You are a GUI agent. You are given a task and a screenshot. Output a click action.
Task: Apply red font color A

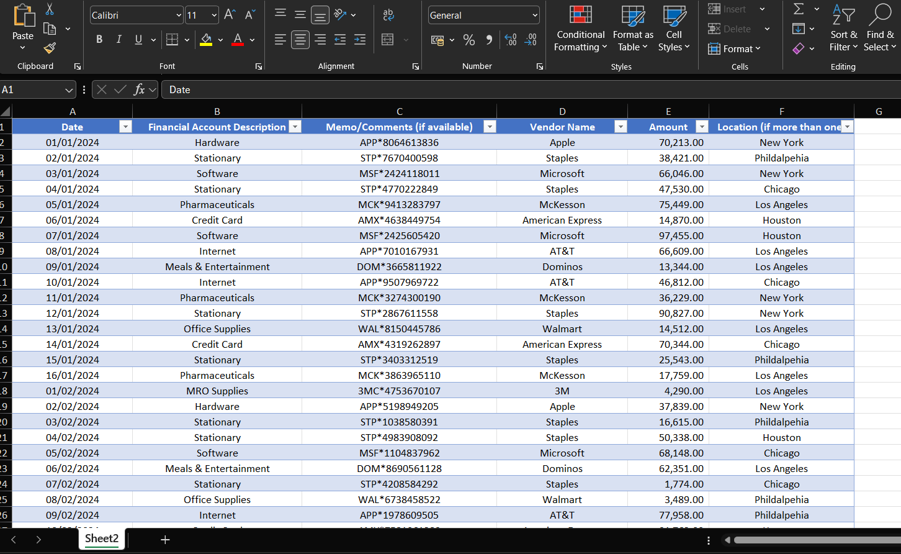click(237, 40)
